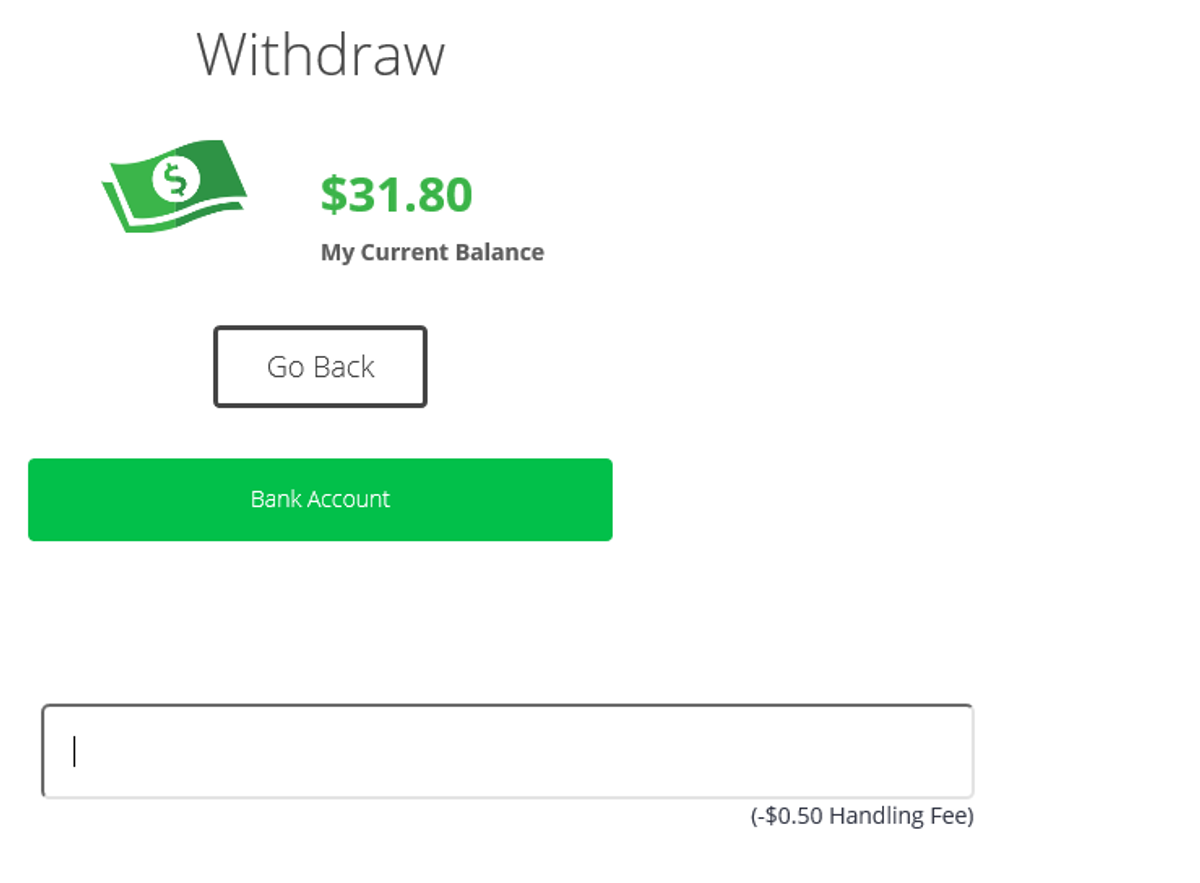
Task: Click the Go Back label text
Action: pyautogui.click(x=320, y=367)
